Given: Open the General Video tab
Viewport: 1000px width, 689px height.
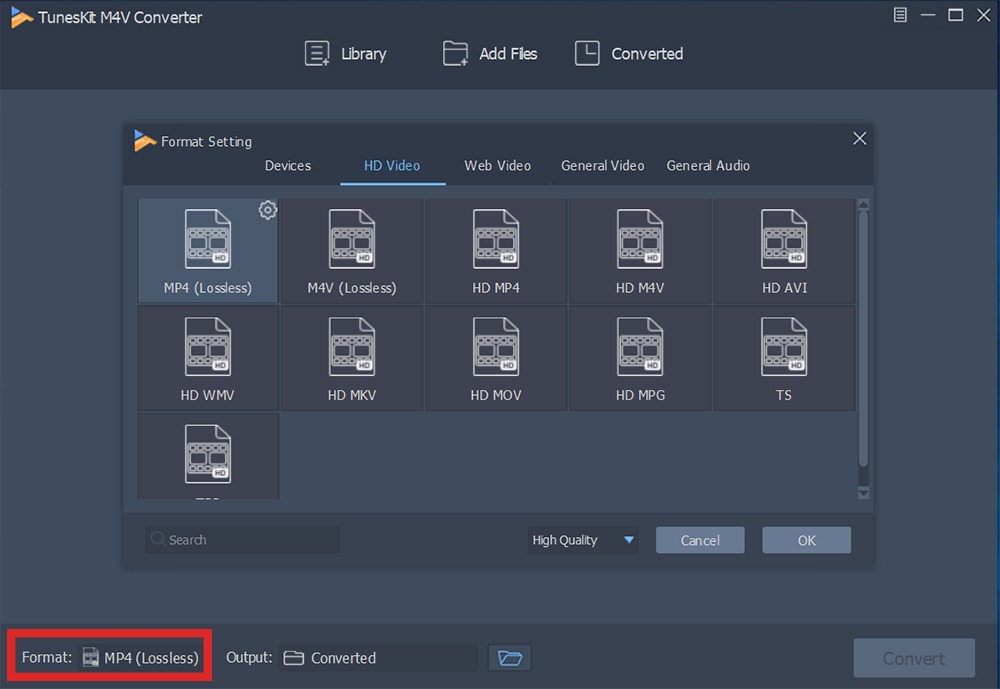Looking at the screenshot, I should [x=603, y=166].
